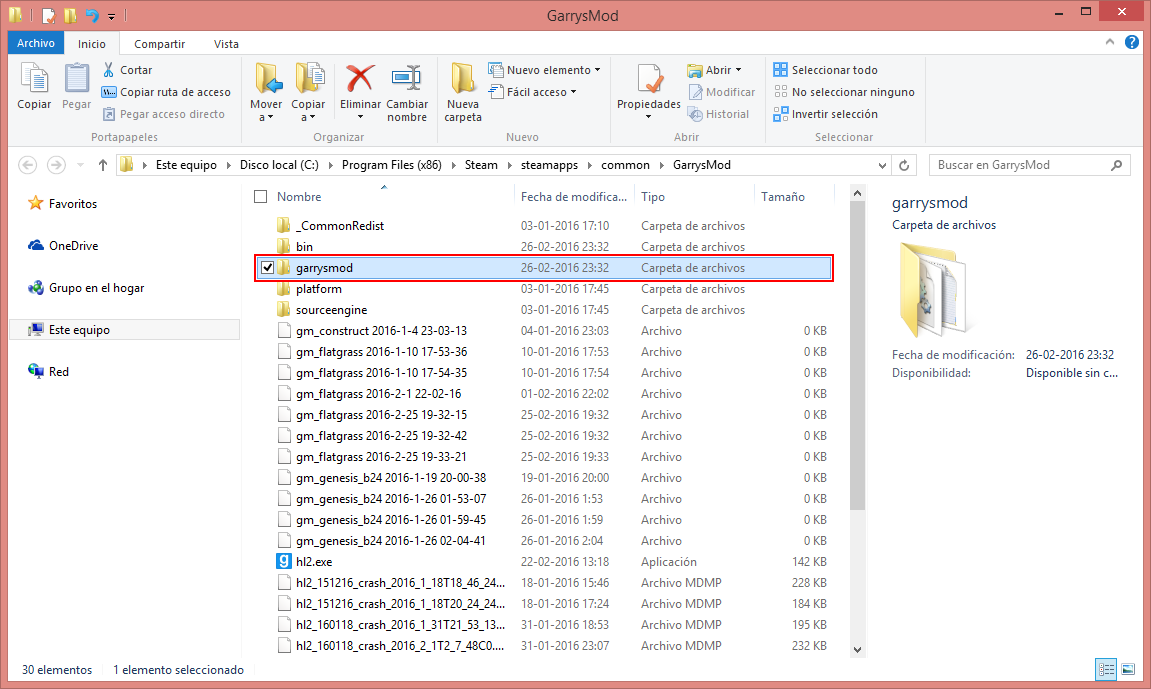The height and width of the screenshot is (689, 1151).
Task: Collapse the ribbon with the chevron
Action: (1109, 43)
